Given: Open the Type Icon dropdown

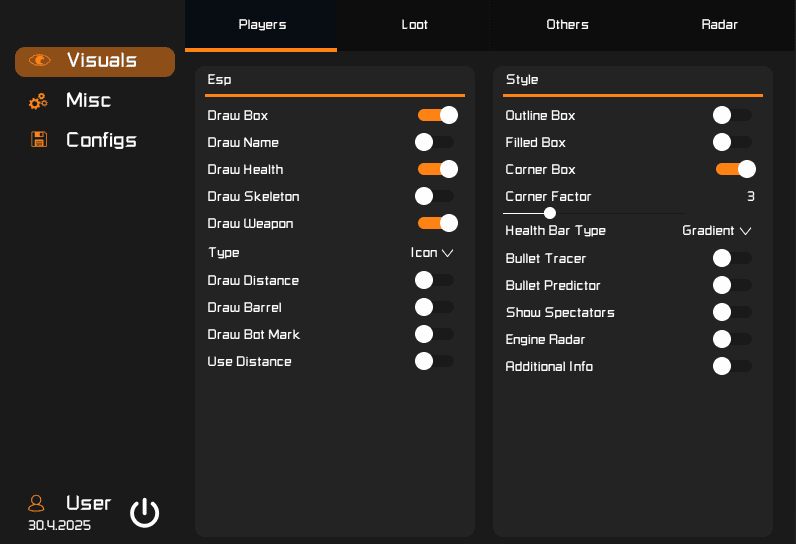Looking at the screenshot, I should pyautogui.click(x=432, y=253).
